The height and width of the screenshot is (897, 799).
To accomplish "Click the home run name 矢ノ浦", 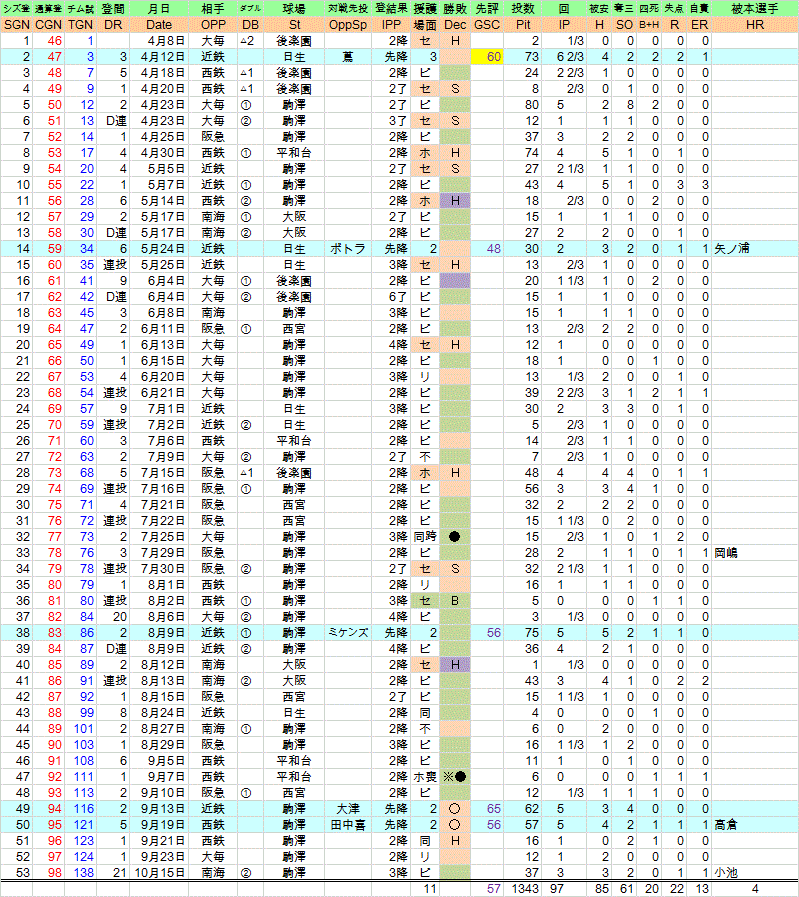I will (x=732, y=249).
